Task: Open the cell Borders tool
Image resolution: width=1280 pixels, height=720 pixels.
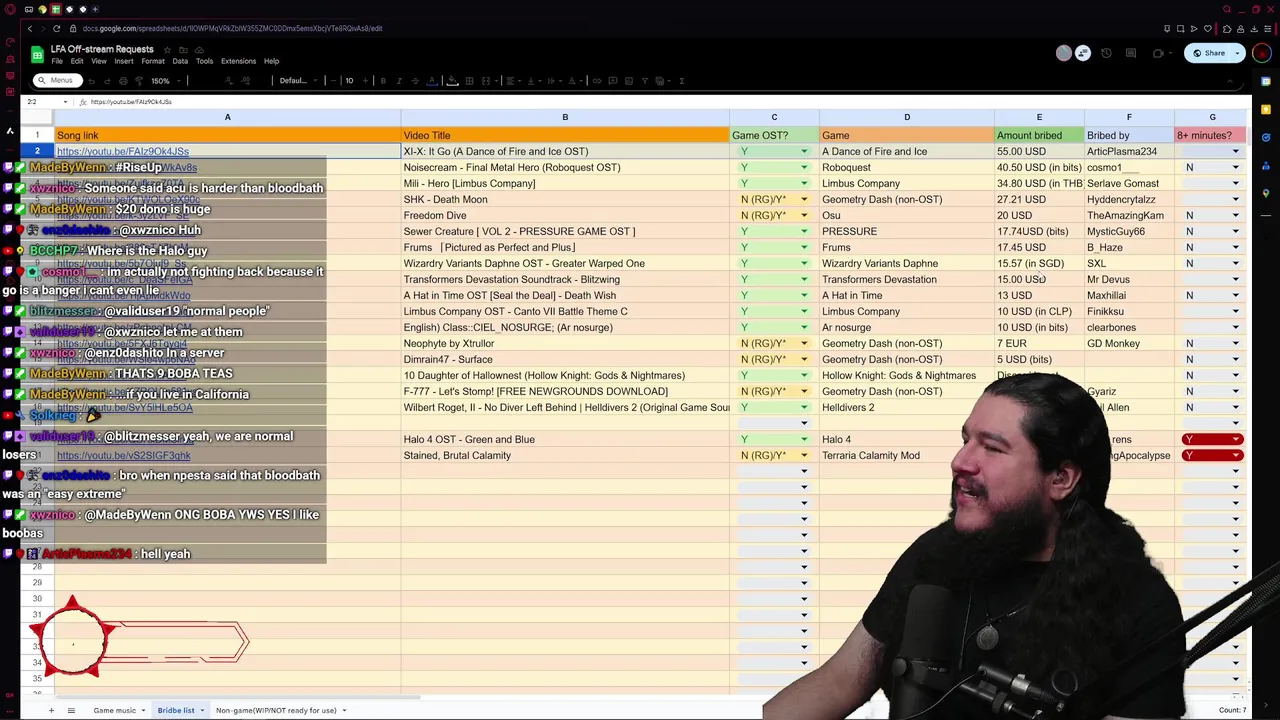Action: (x=469, y=81)
